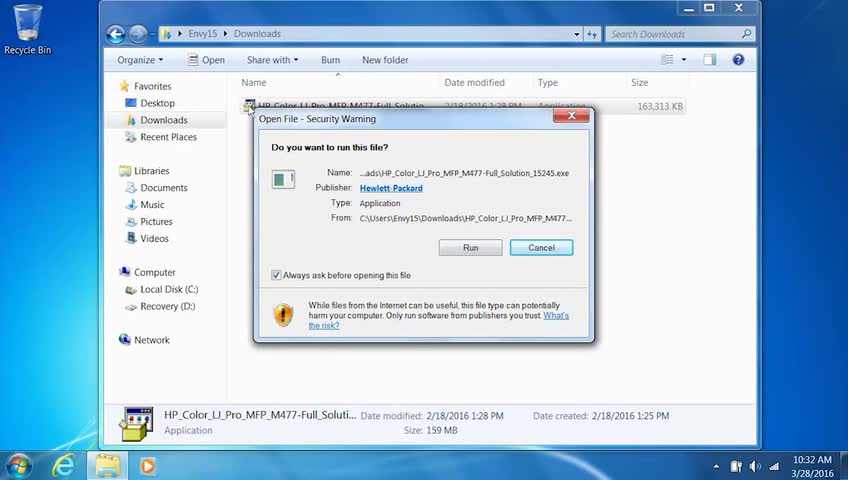Click the shield warning icon in dialog
The width and height of the screenshot is (848, 480).
pyautogui.click(x=283, y=315)
